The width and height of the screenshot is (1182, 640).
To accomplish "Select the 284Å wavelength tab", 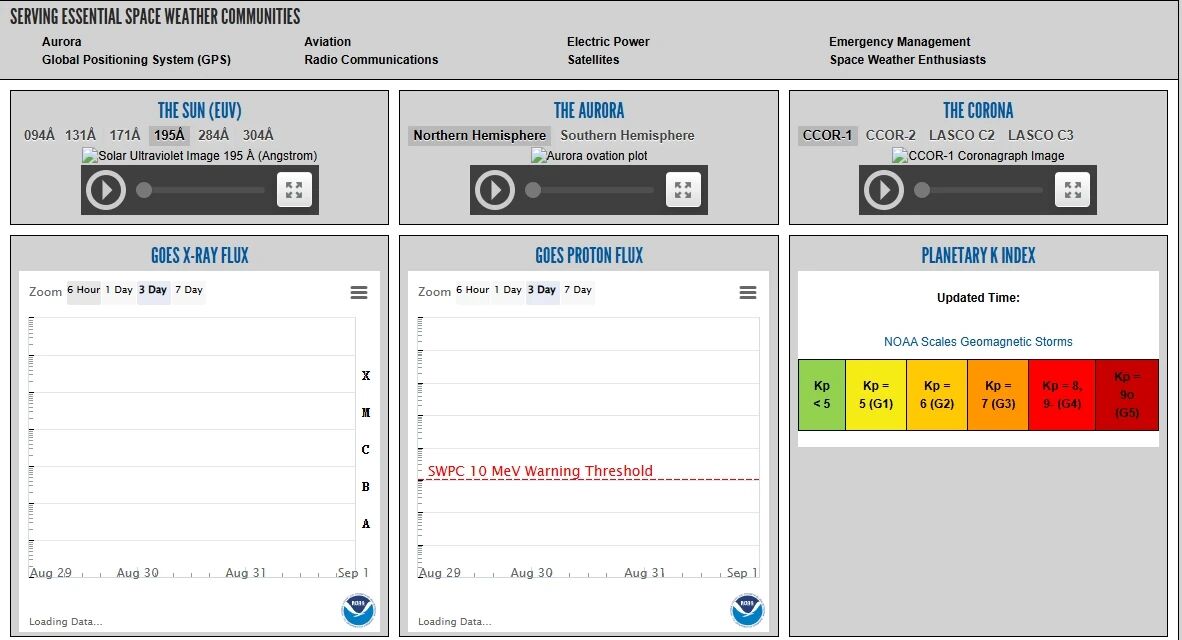I will click(x=213, y=135).
